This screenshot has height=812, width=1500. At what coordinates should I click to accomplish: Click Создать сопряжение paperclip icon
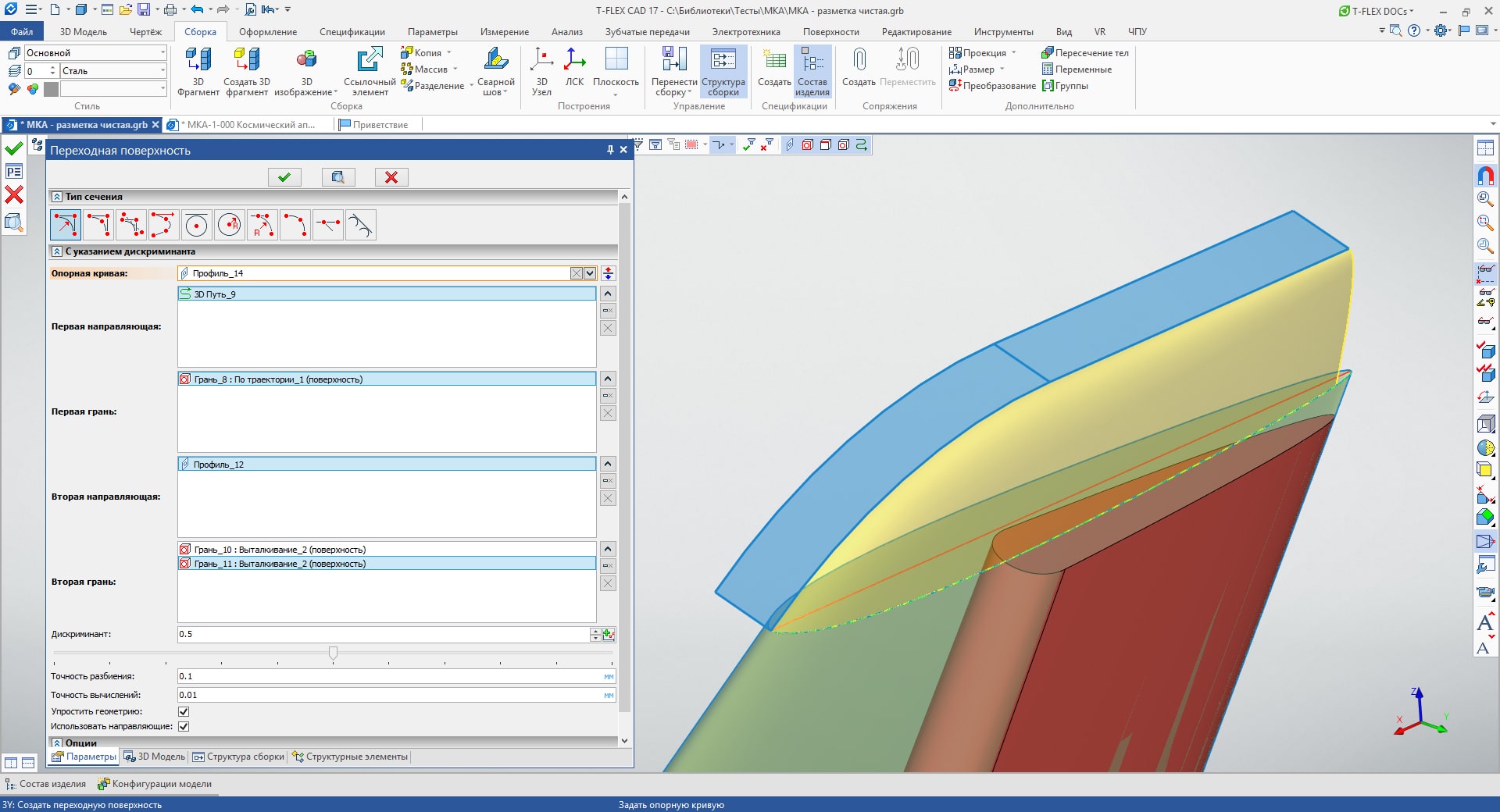(x=859, y=59)
